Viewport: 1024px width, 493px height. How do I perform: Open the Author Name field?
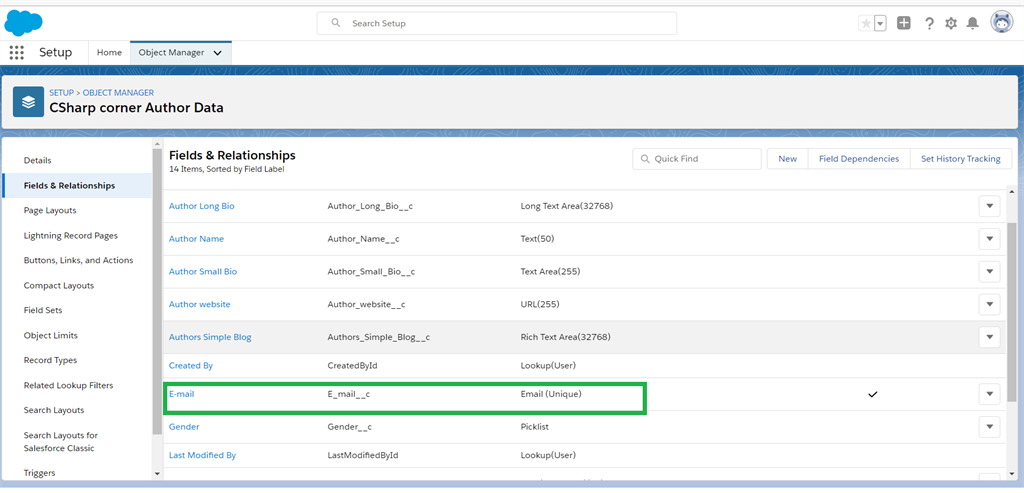[x=197, y=239]
